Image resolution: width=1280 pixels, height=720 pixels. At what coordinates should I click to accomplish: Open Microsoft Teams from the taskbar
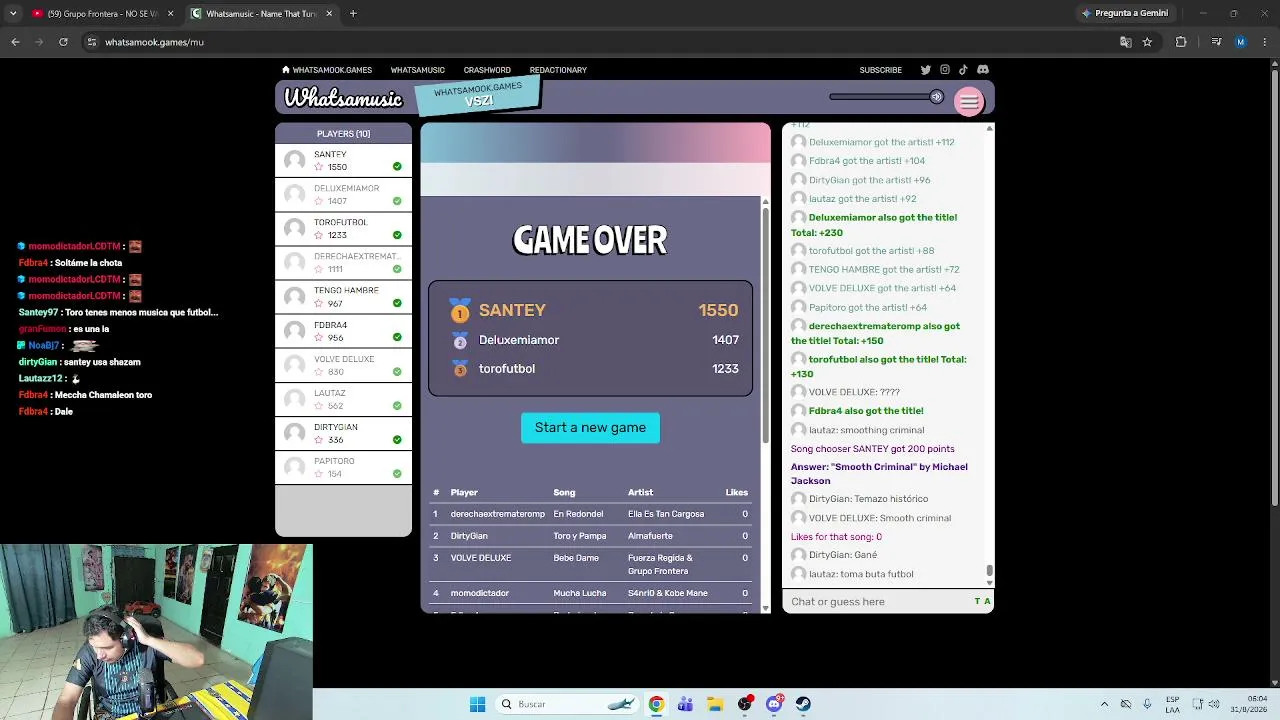pos(685,704)
